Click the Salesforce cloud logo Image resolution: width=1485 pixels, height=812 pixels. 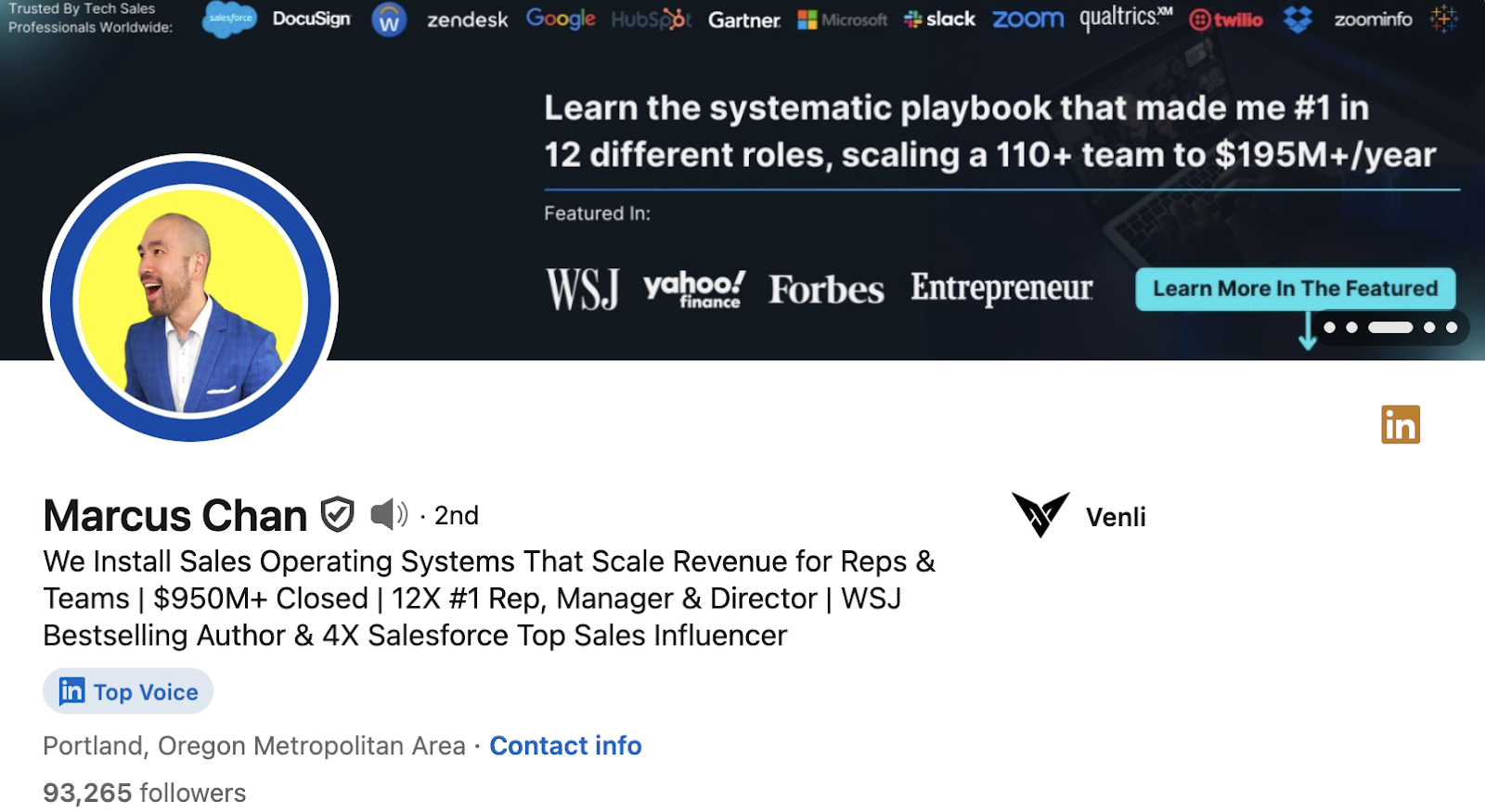point(229,19)
